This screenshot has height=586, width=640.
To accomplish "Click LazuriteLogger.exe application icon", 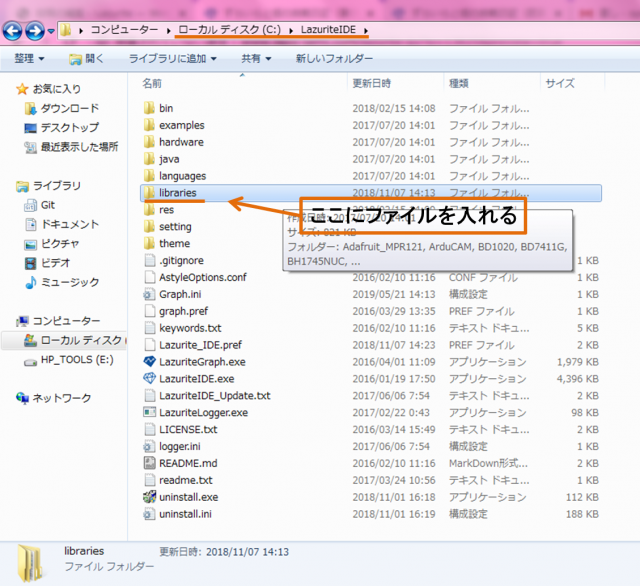I will (149, 413).
